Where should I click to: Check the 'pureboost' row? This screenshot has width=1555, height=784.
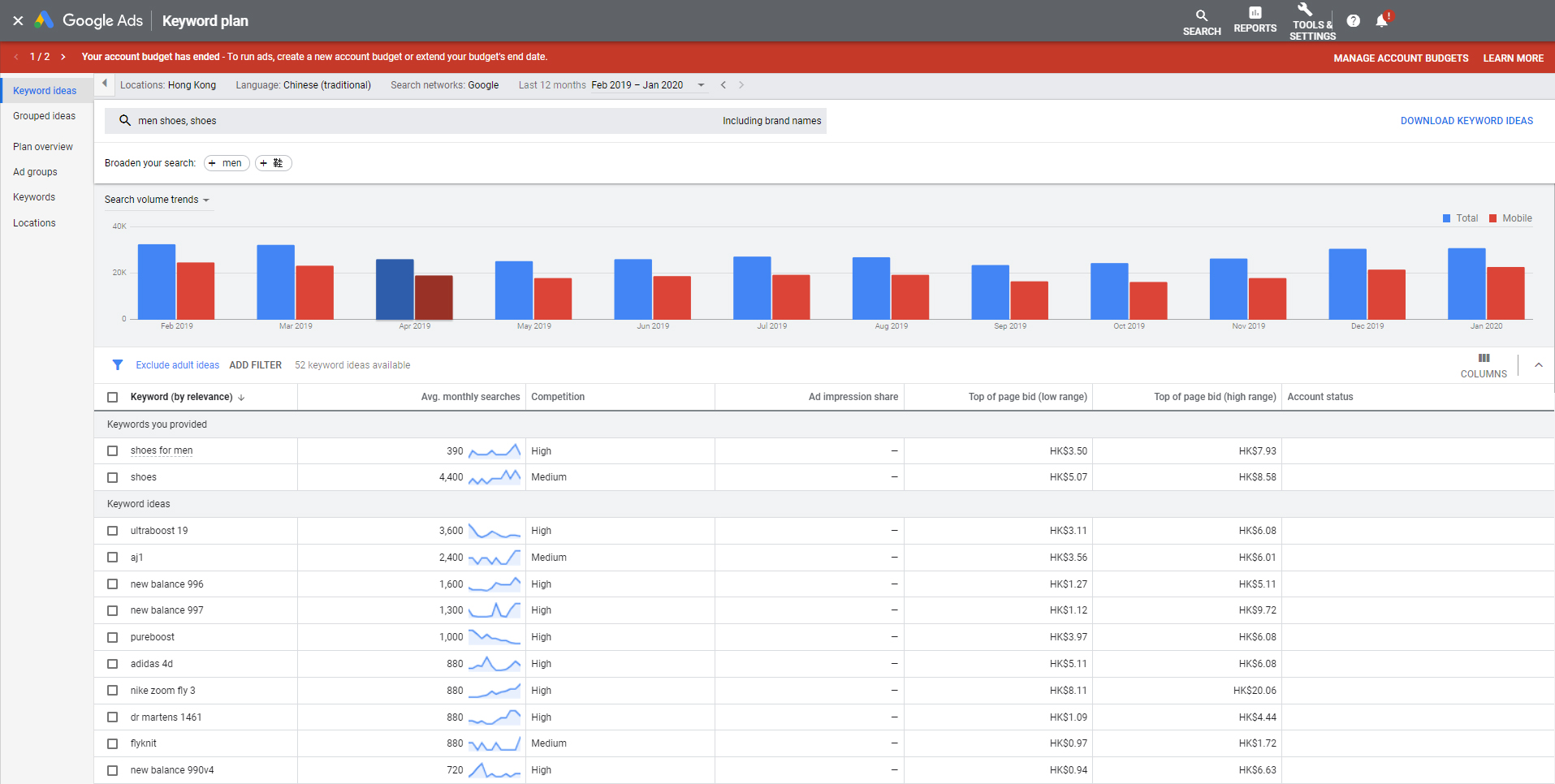point(113,637)
